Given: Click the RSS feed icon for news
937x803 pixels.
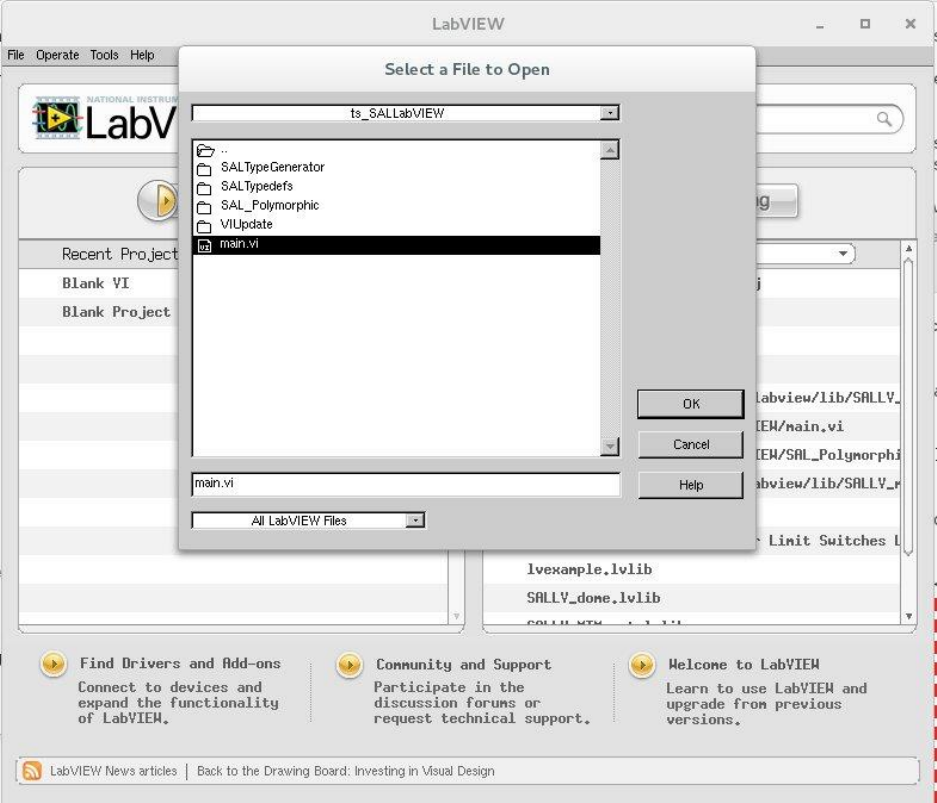Looking at the screenshot, I should tap(32, 771).
